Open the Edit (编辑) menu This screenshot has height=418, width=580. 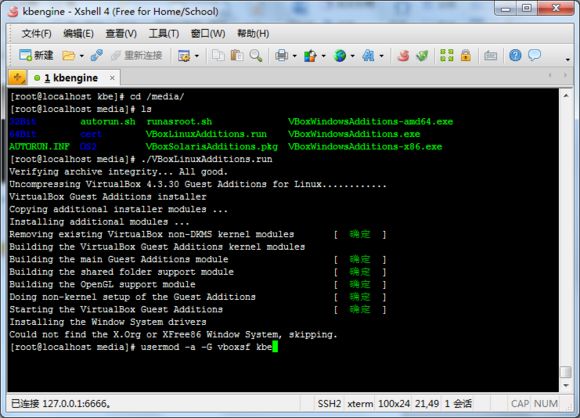[78, 34]
